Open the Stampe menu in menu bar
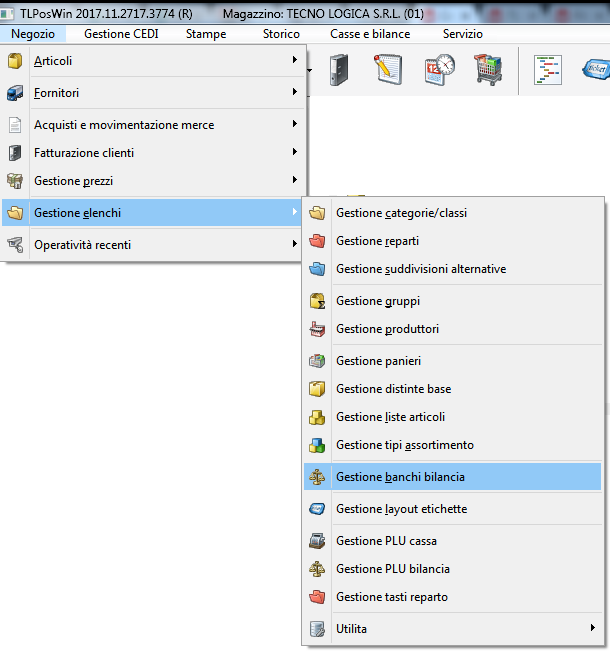The image size is (610, 652). [206, 34]
